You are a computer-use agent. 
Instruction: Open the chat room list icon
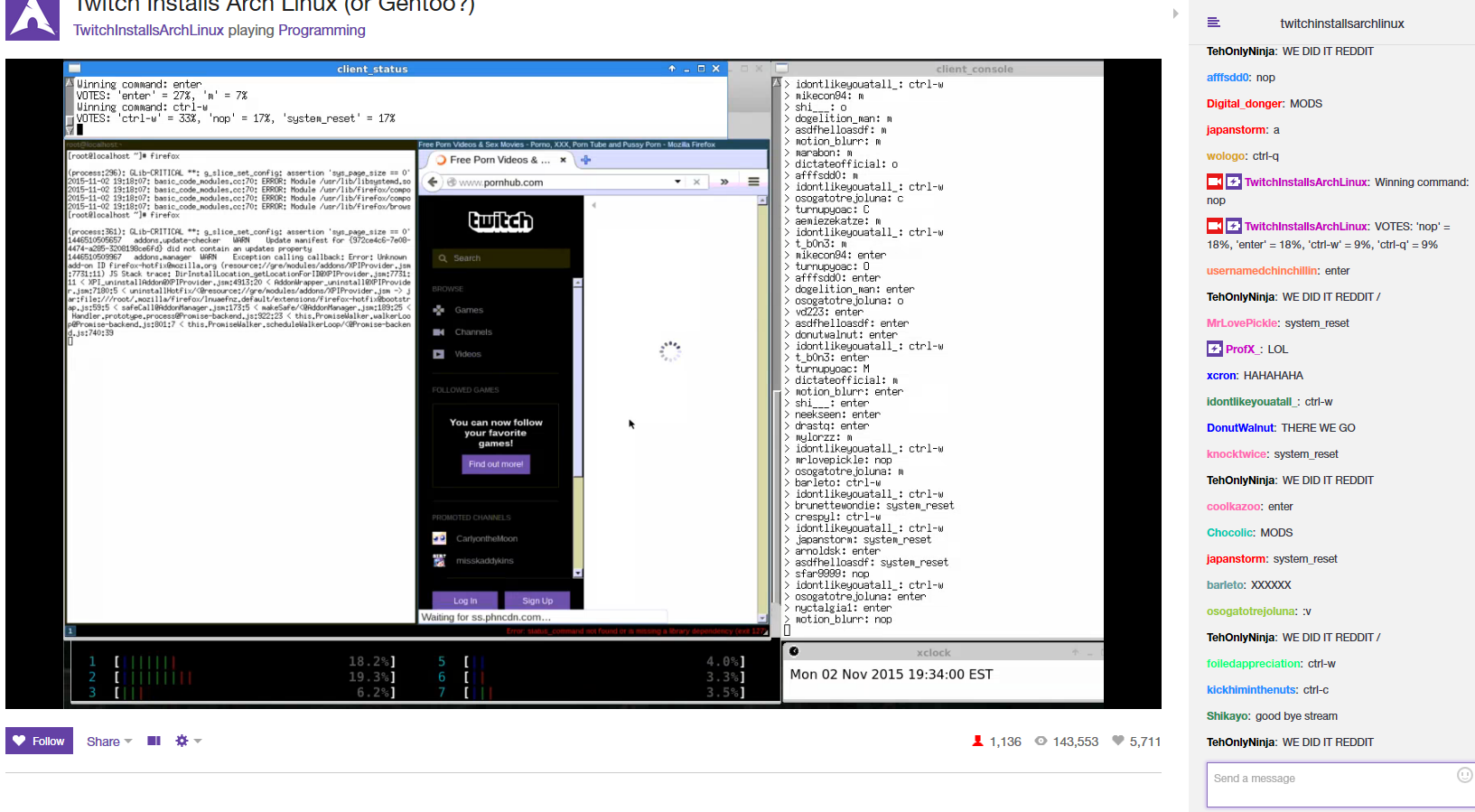pyautogui.click(x=1213, y=23)
